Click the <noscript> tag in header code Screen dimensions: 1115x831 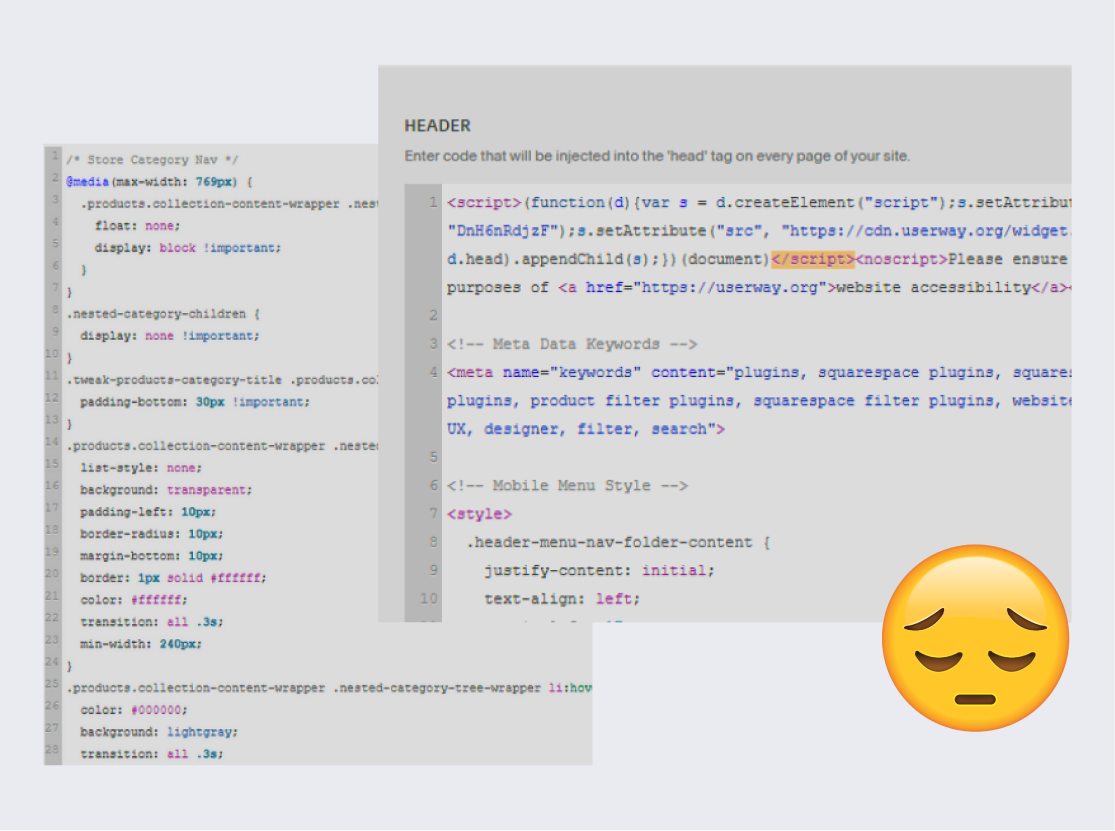pos(902,259)
